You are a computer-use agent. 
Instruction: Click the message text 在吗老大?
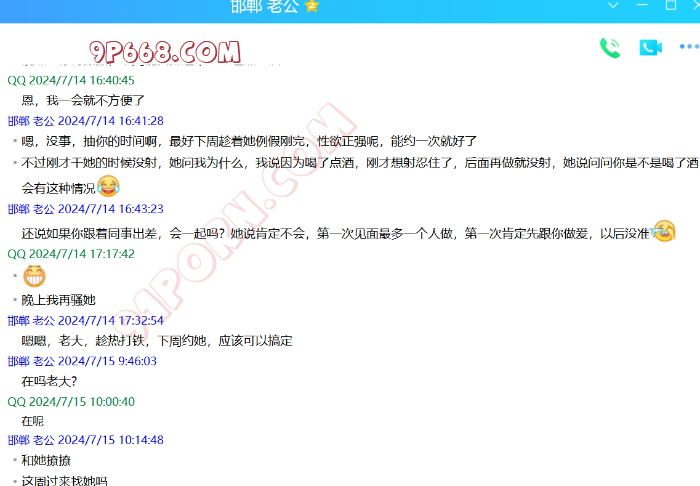coord(49,381)
